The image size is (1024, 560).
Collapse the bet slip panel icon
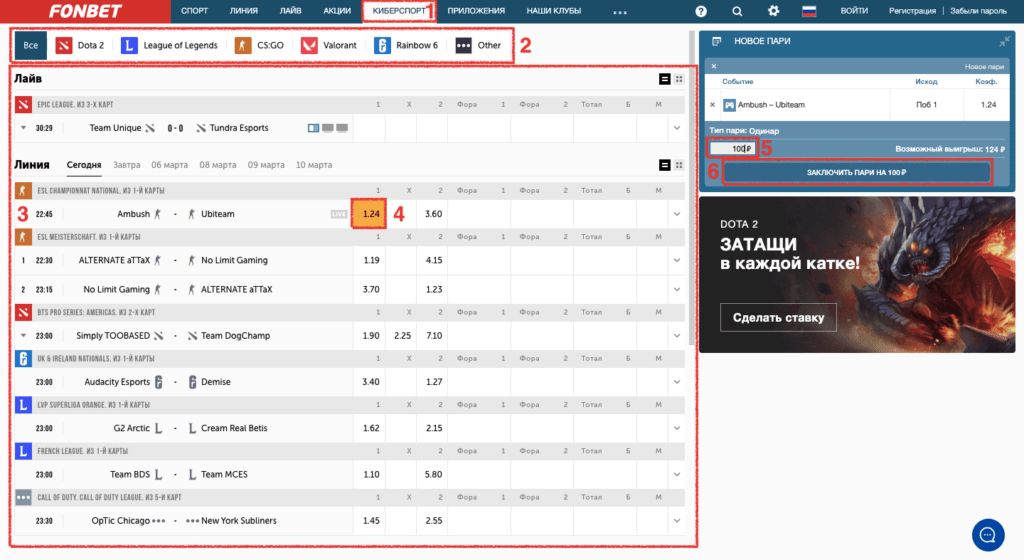pos(1004,41)
